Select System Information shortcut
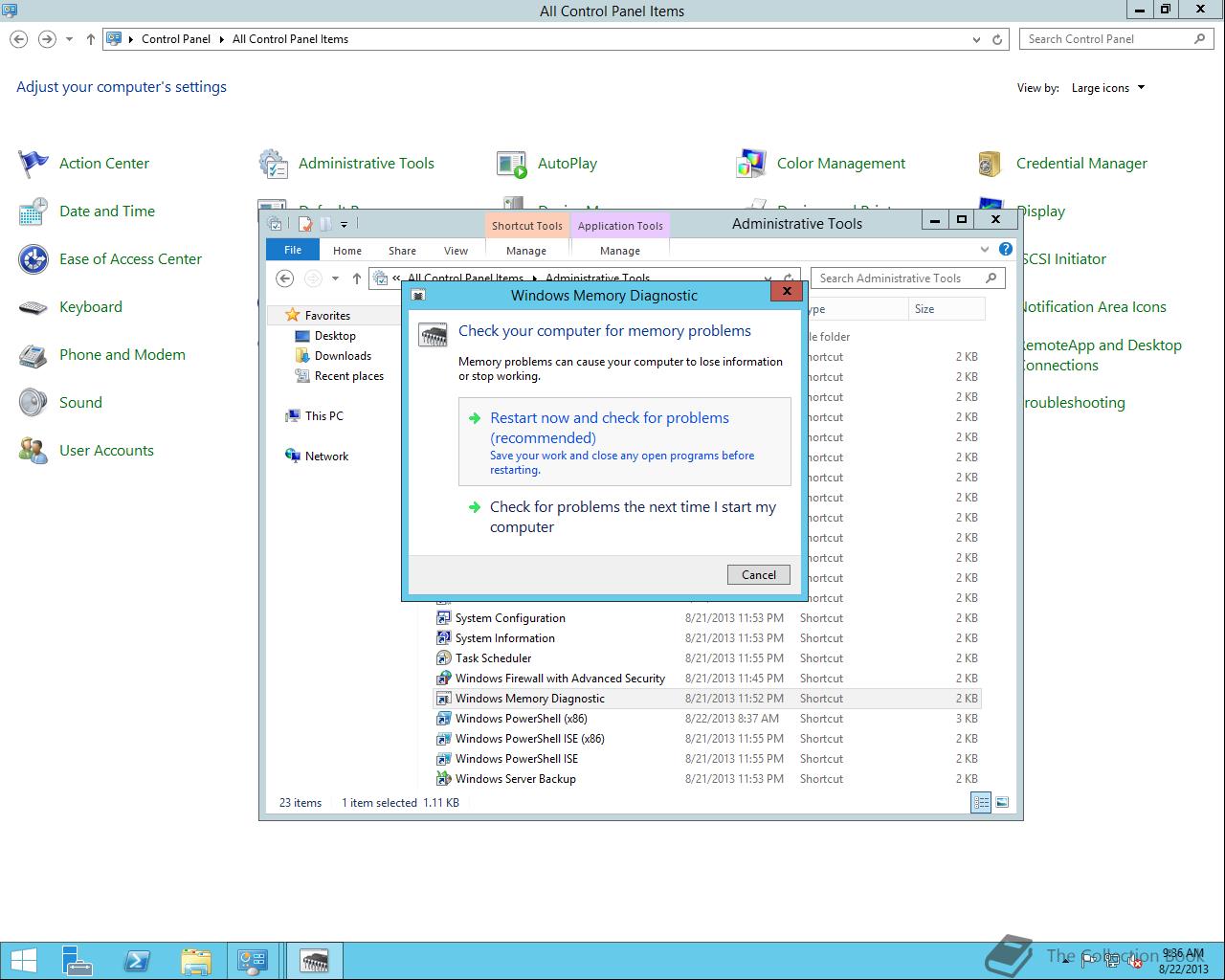The image size is (1225, 980). click(x=707, y=638)
